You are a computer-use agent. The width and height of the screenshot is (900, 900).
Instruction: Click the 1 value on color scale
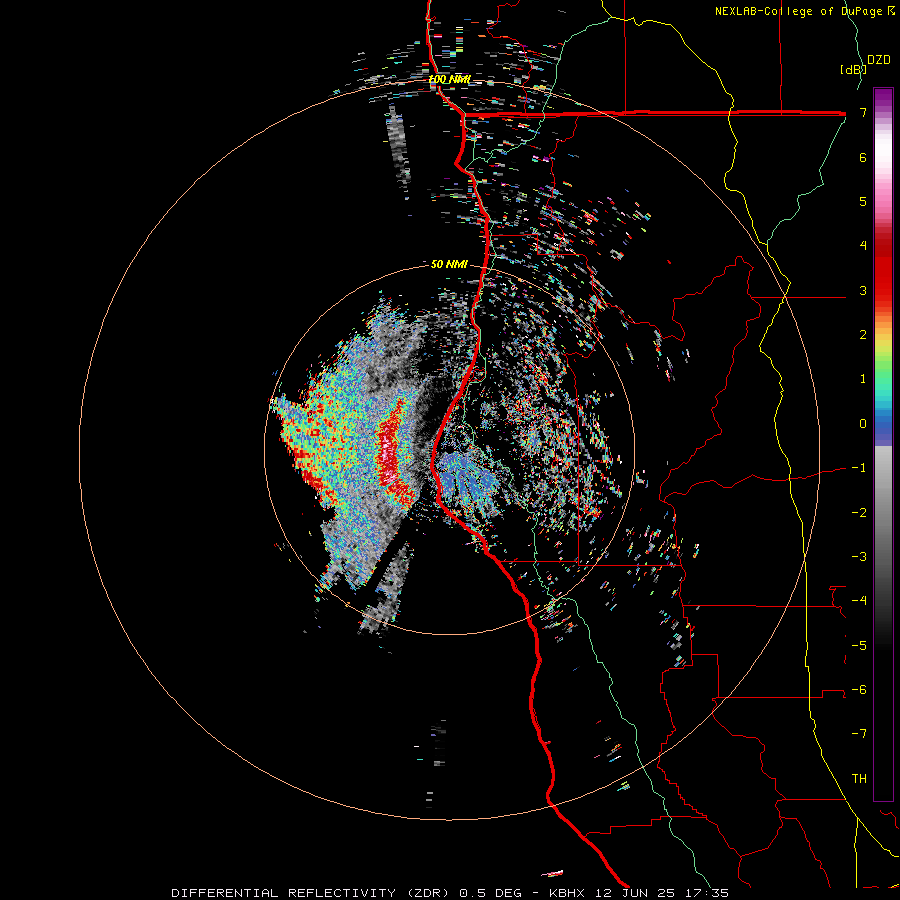(863, 378)
